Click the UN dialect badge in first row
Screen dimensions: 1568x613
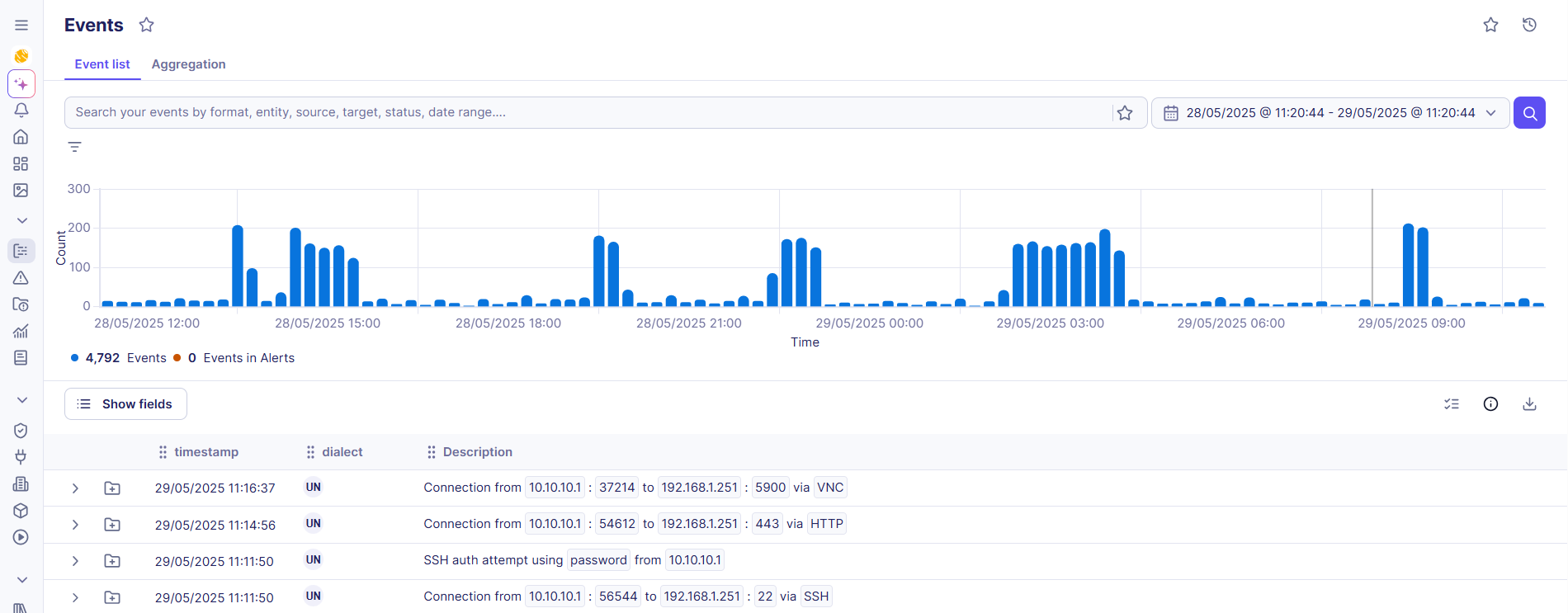pyautogui.click(x=314, y=488)
